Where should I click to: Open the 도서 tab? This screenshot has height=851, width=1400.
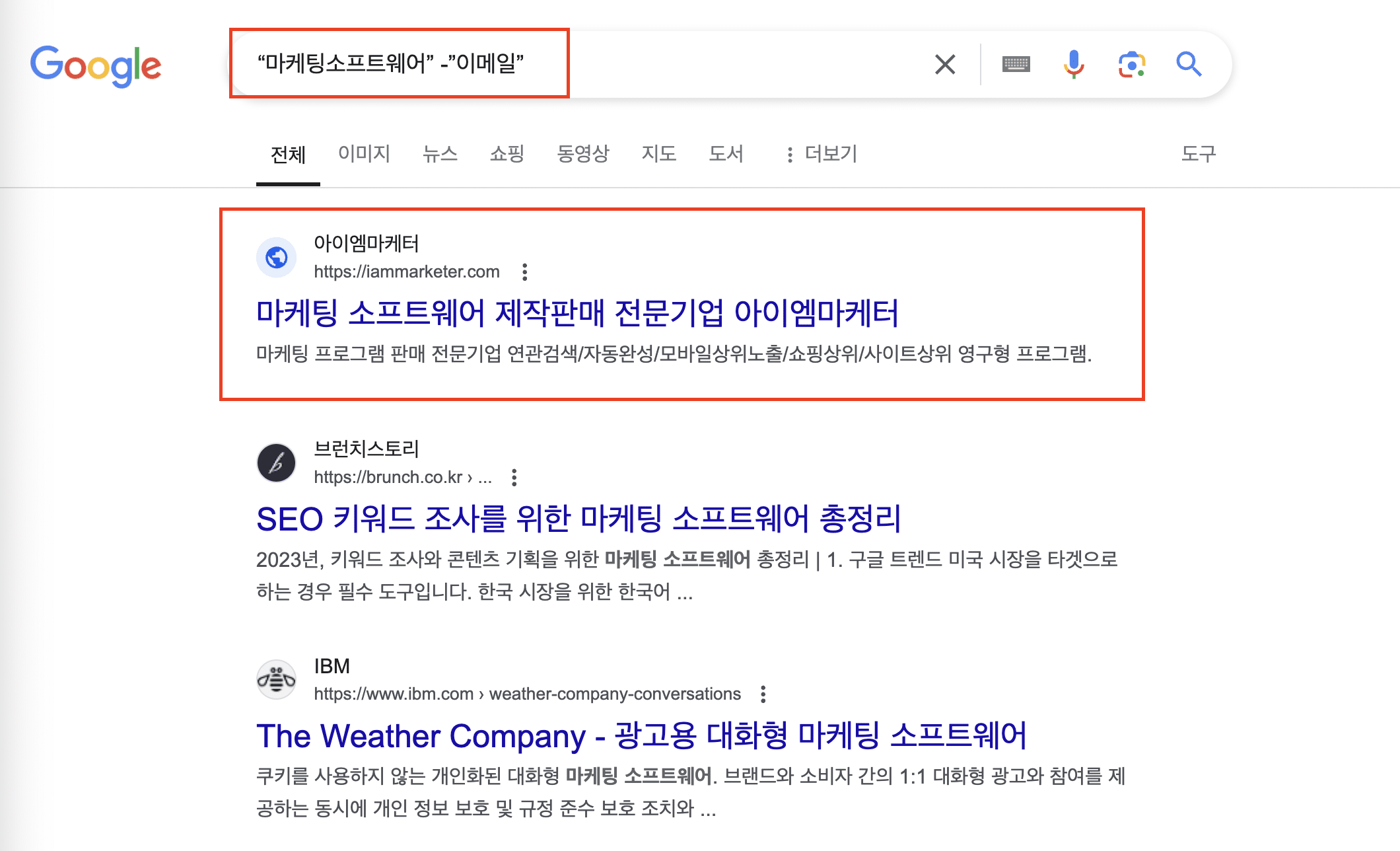[x=726, y=154]
